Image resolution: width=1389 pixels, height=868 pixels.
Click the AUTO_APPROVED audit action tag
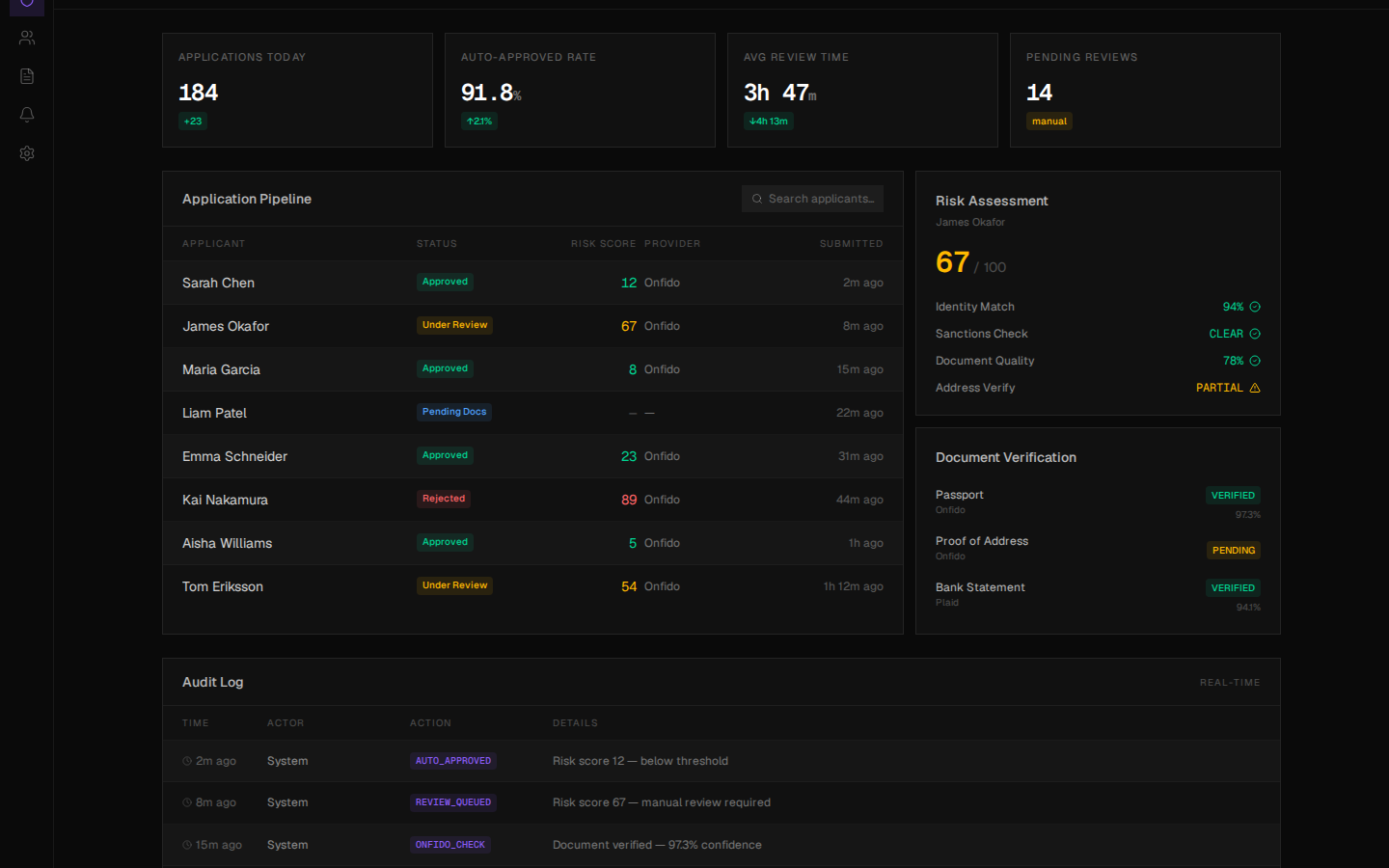[x=453, y=761]
